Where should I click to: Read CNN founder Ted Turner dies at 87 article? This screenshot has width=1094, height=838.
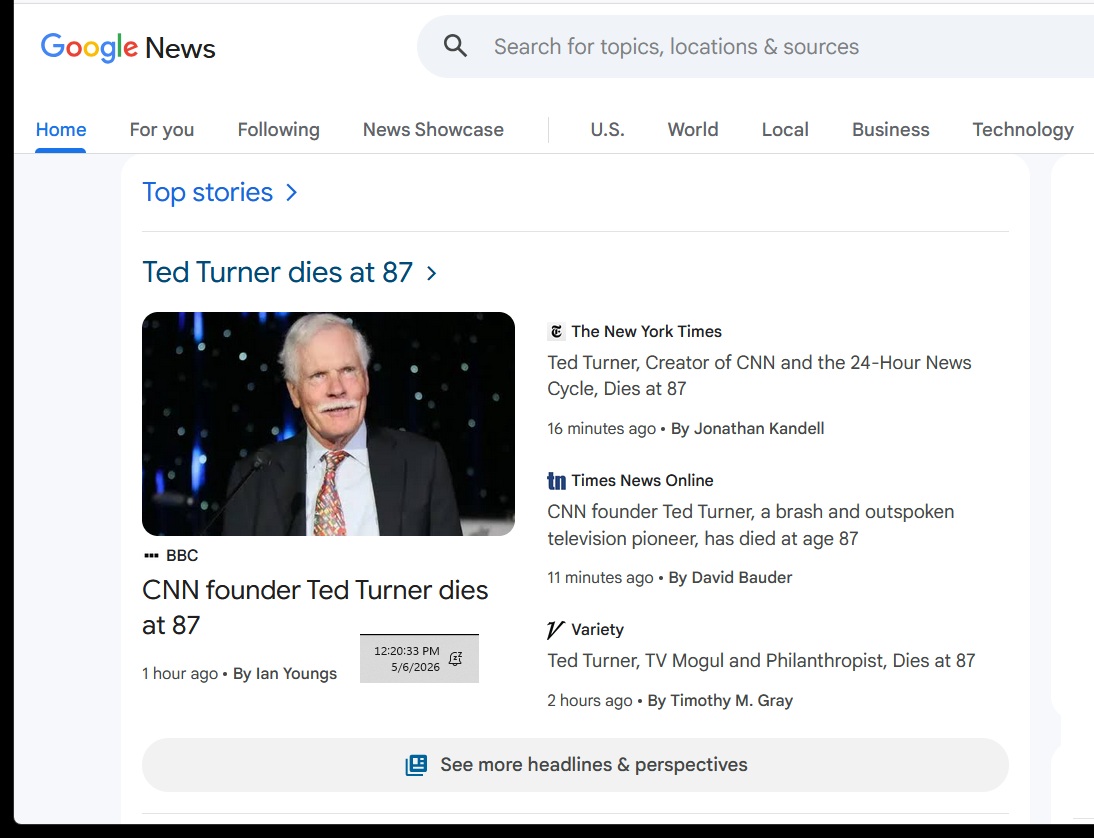(315, 607)
